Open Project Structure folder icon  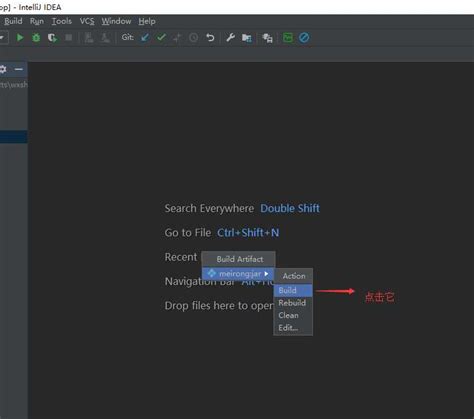click(x=247, y=38)
